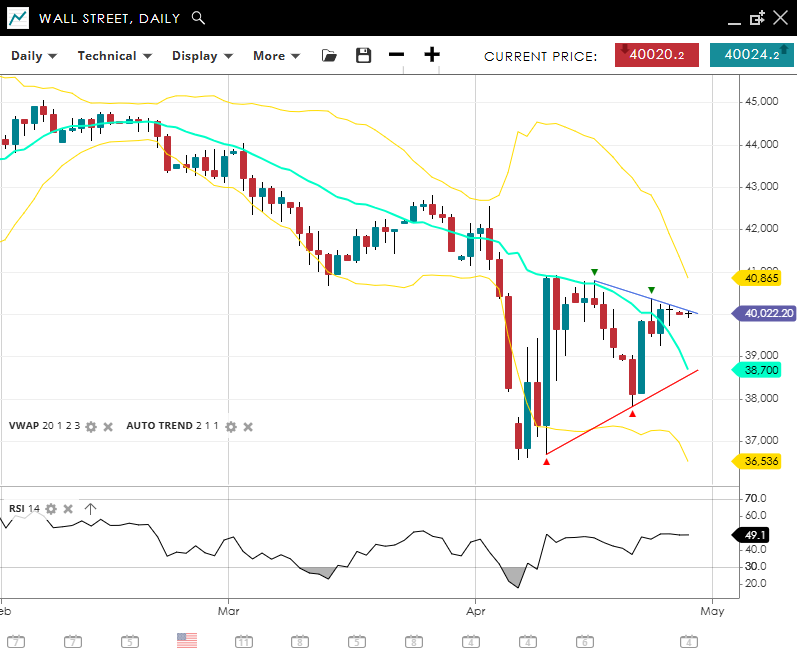797x653 pixels.
Task: Open the saved chart folder icon
Action: (329, 56)
